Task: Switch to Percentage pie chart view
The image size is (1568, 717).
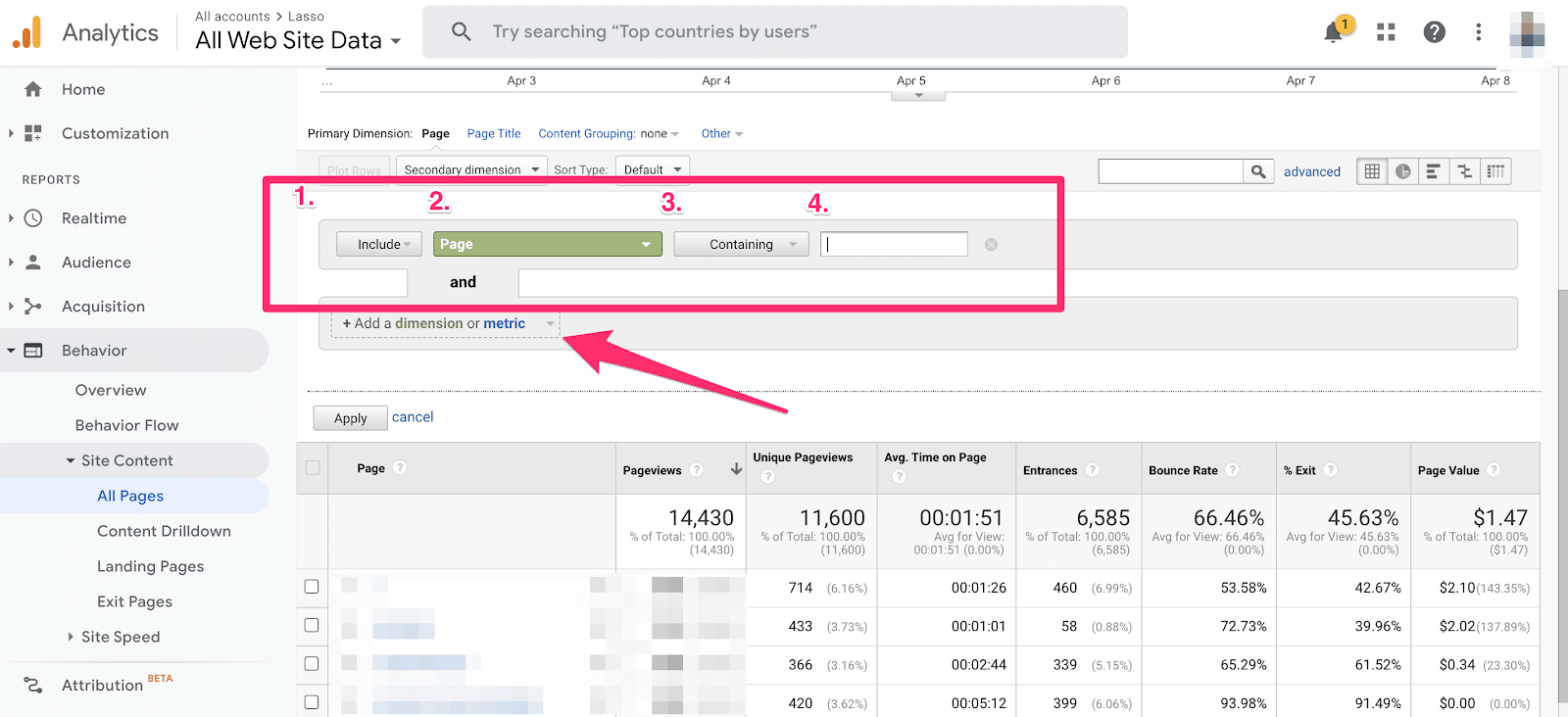Action: tap(1403, 171)
